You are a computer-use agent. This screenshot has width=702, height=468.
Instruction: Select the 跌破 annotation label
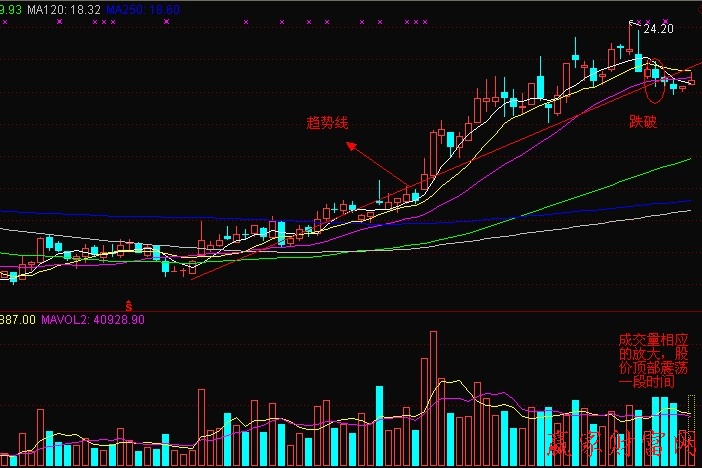tap(643, 121)
